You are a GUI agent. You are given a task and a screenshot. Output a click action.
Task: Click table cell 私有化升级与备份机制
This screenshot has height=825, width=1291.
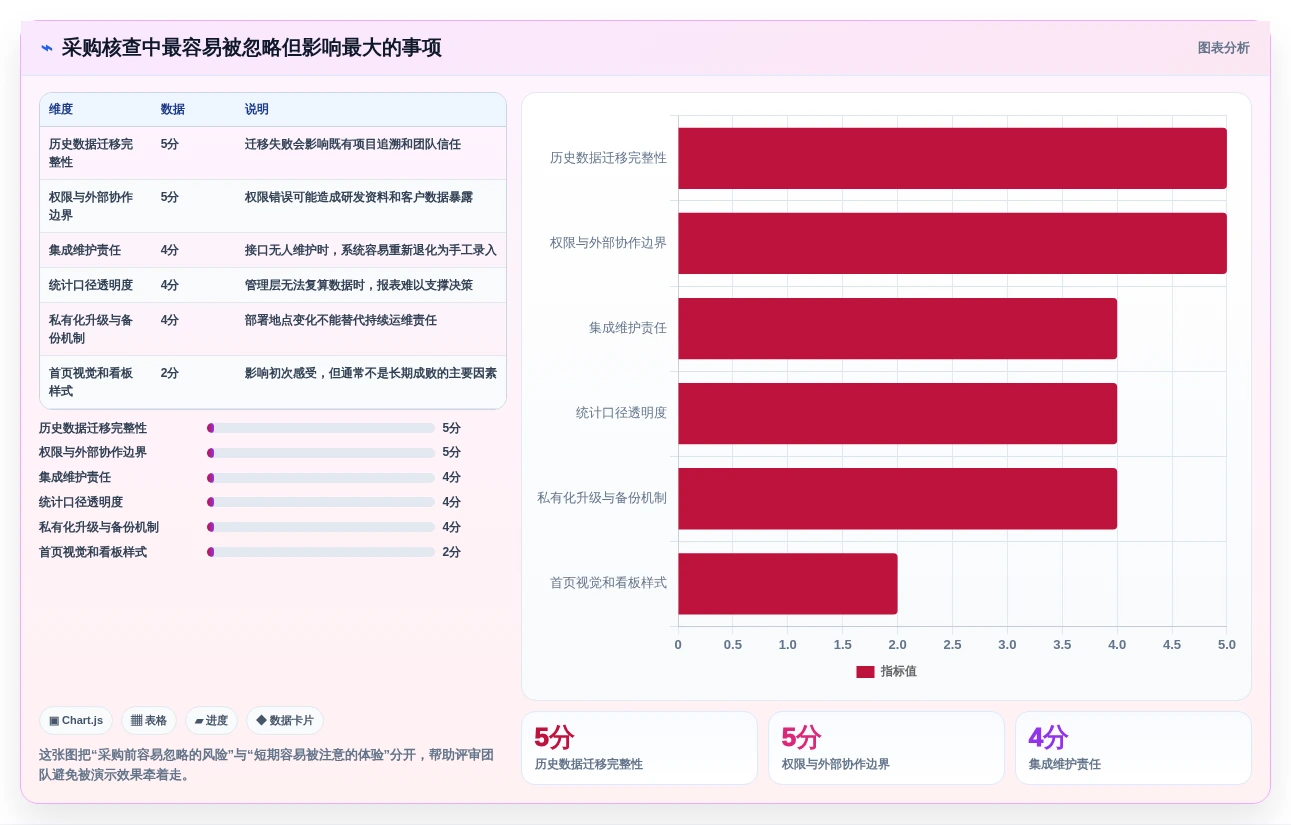(91, 329)
